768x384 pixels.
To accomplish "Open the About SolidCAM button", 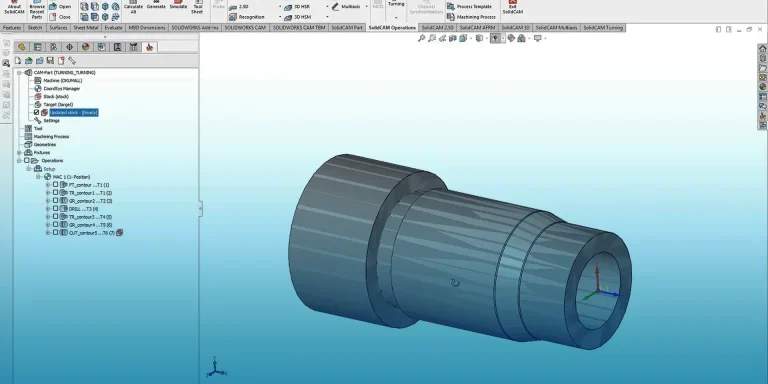I will pos(14,8).
